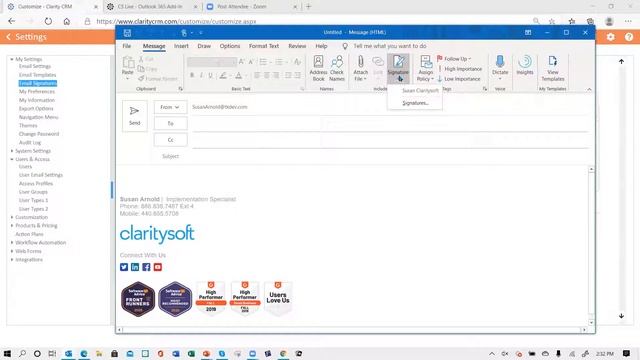Click the claritysoft logo in the signature
640x360 pixels.
click(x=157, y=234)
